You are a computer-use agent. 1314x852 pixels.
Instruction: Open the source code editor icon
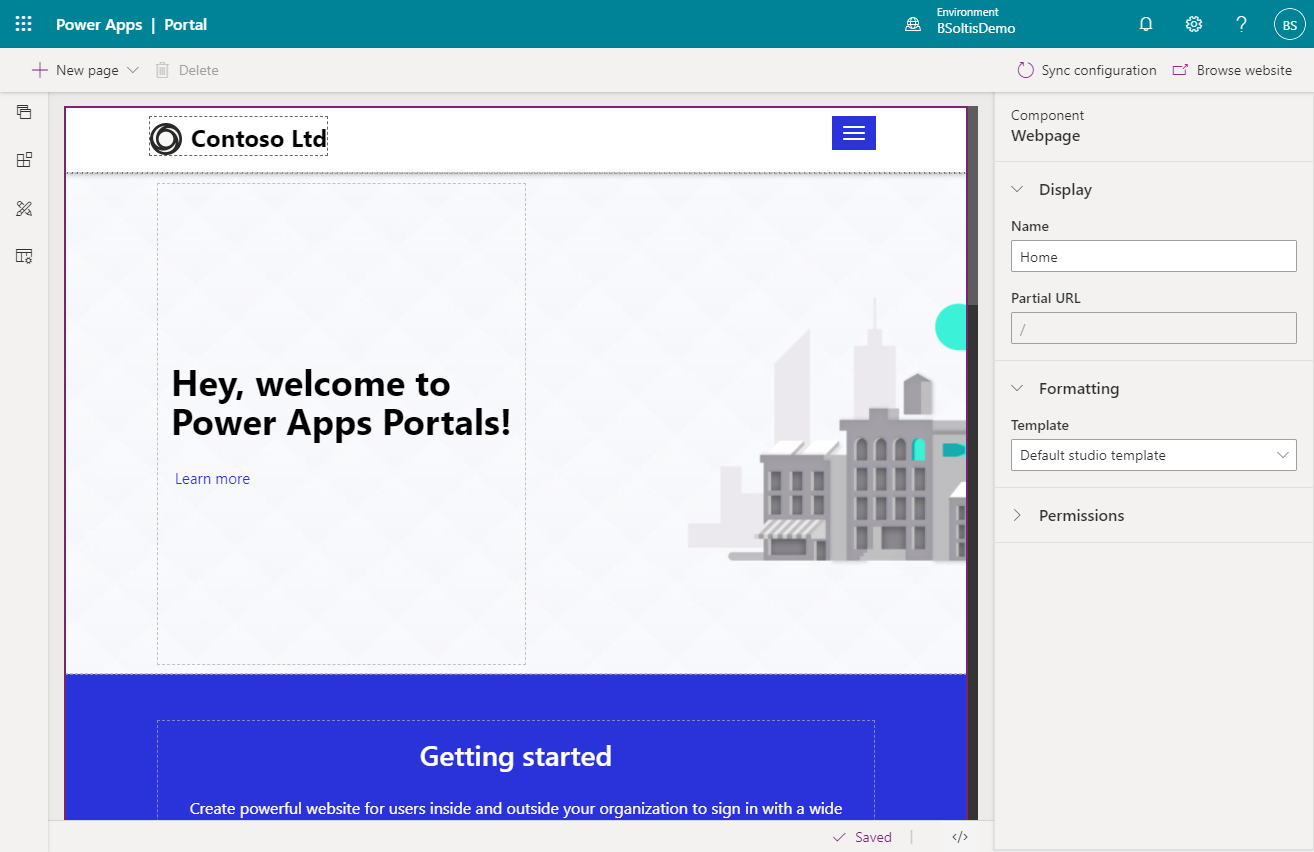point(960,837)
